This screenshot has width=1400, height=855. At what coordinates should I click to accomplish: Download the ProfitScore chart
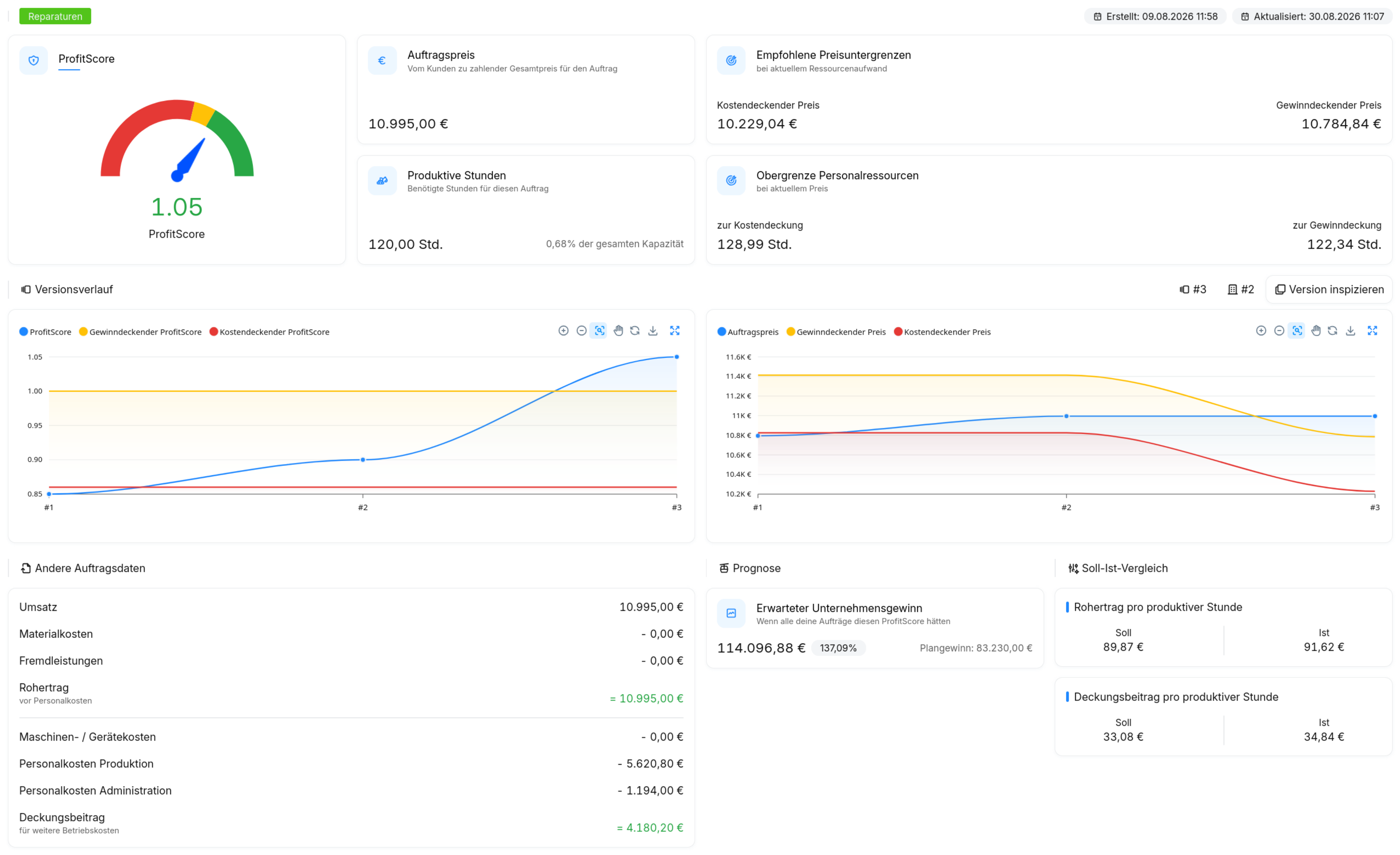coord(653,331)
